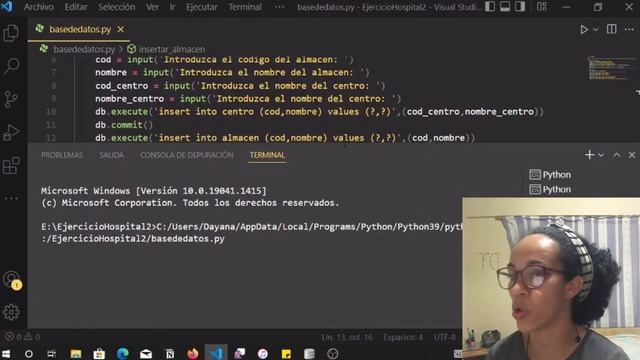
Task: Open the Extensions view
Action: [11, 165]
